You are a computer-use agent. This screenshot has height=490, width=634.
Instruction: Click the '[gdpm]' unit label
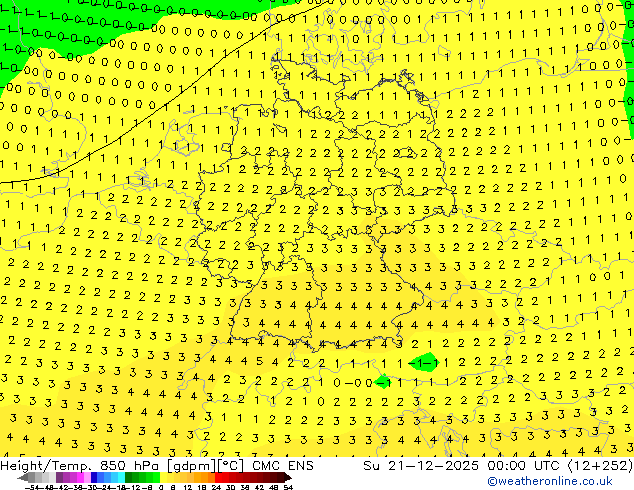(x=192, y=466)
